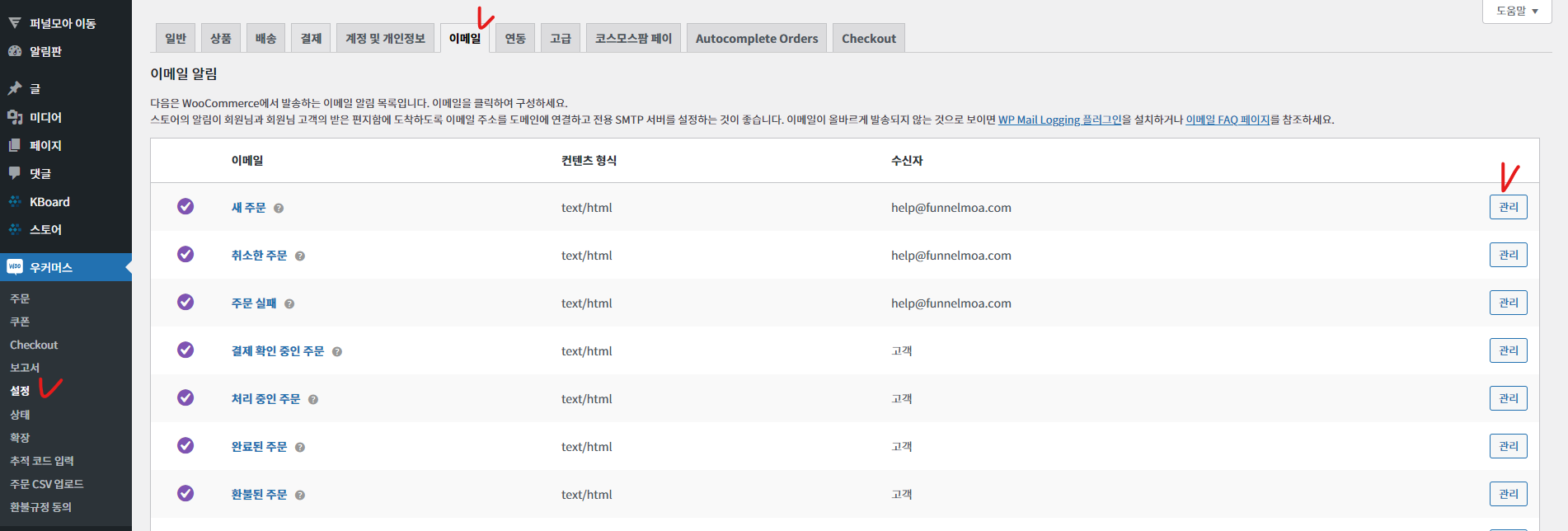Image resolution: width=1568 pixels, height=531 pixels.
Task: Click 관리 button for 환불된 주문
Action: point(1509,494)
